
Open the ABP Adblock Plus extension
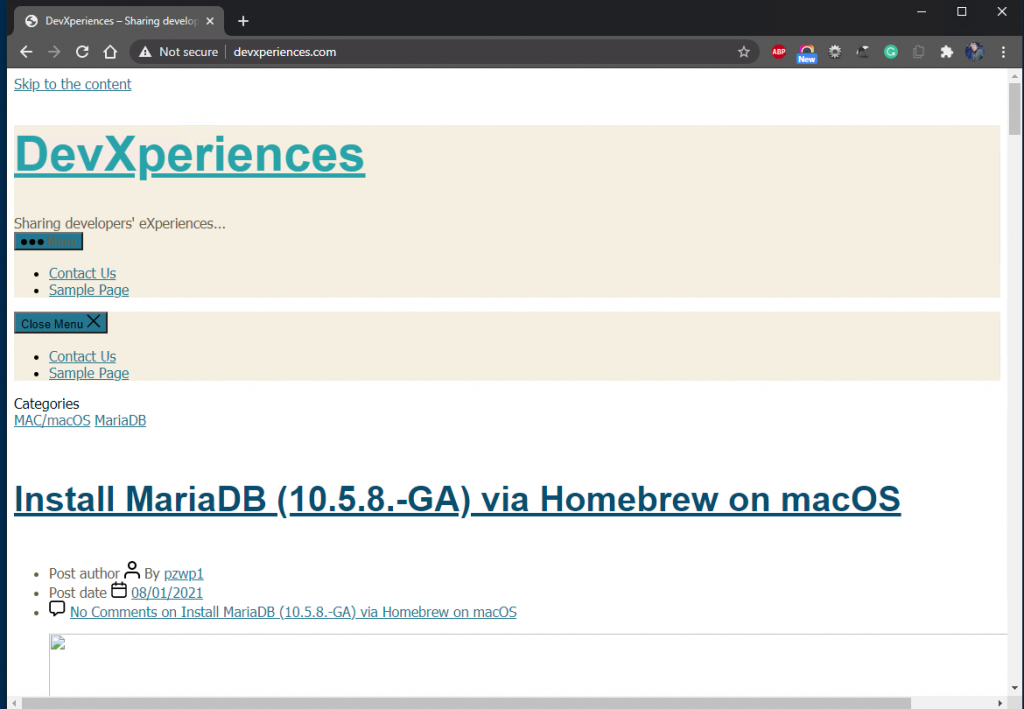click(x=778, y=52)
